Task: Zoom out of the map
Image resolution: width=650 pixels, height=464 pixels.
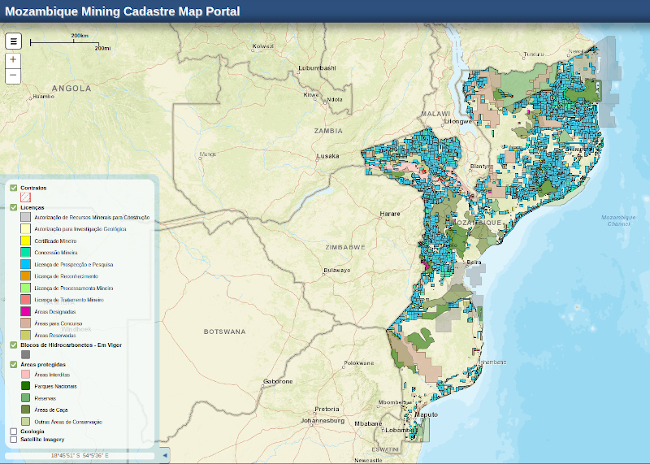Action: click(13, 75)
